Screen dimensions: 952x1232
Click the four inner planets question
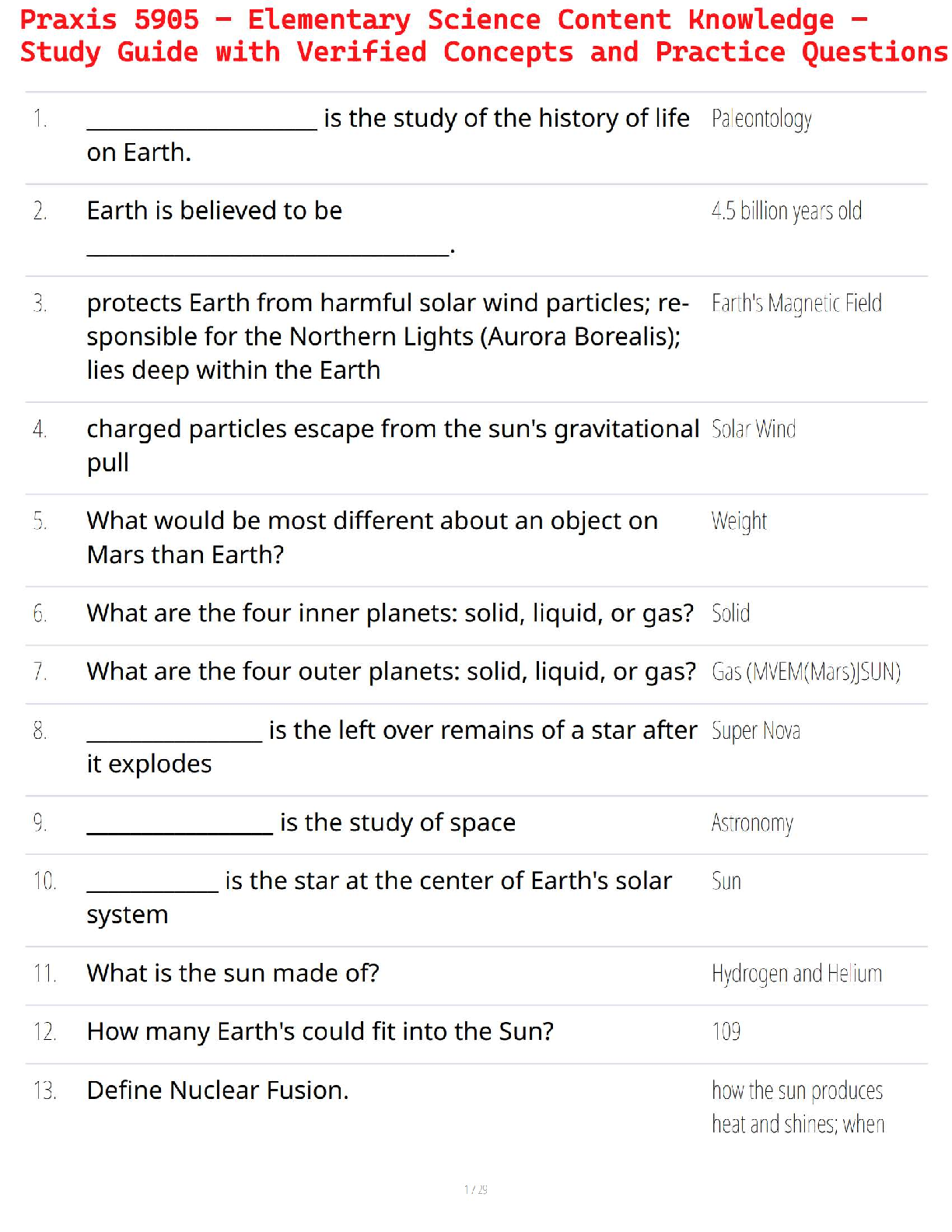coord(390,614)
